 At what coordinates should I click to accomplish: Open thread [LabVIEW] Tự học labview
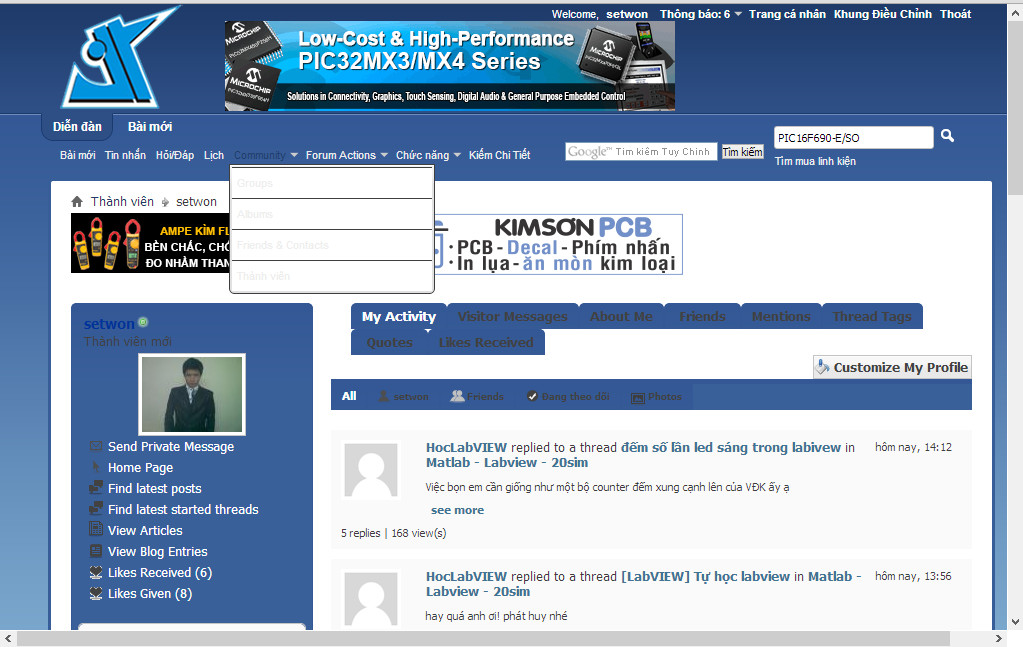coord(705,577)
